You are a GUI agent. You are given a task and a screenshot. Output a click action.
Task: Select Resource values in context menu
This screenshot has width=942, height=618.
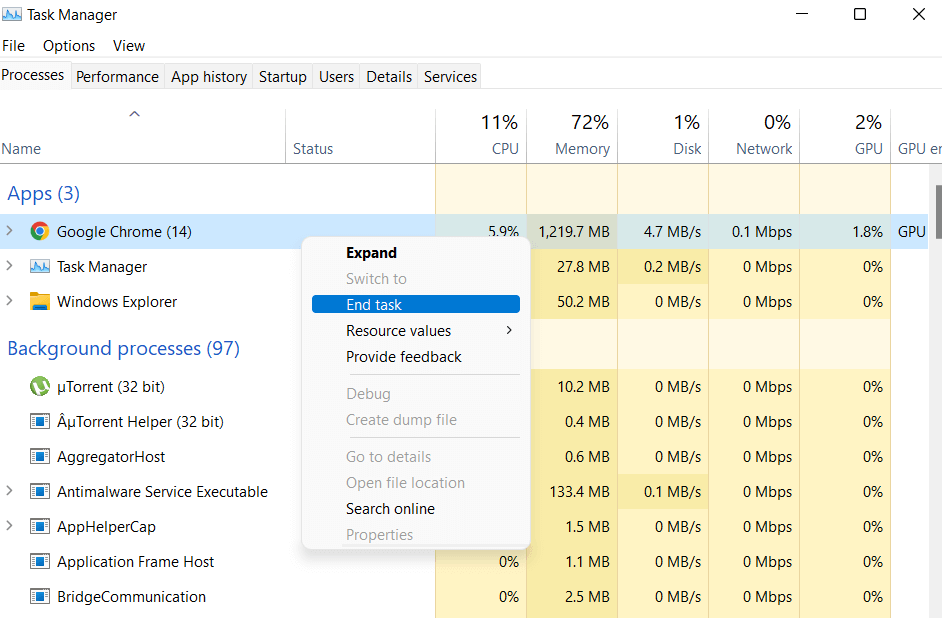click(x=416, y=330)
